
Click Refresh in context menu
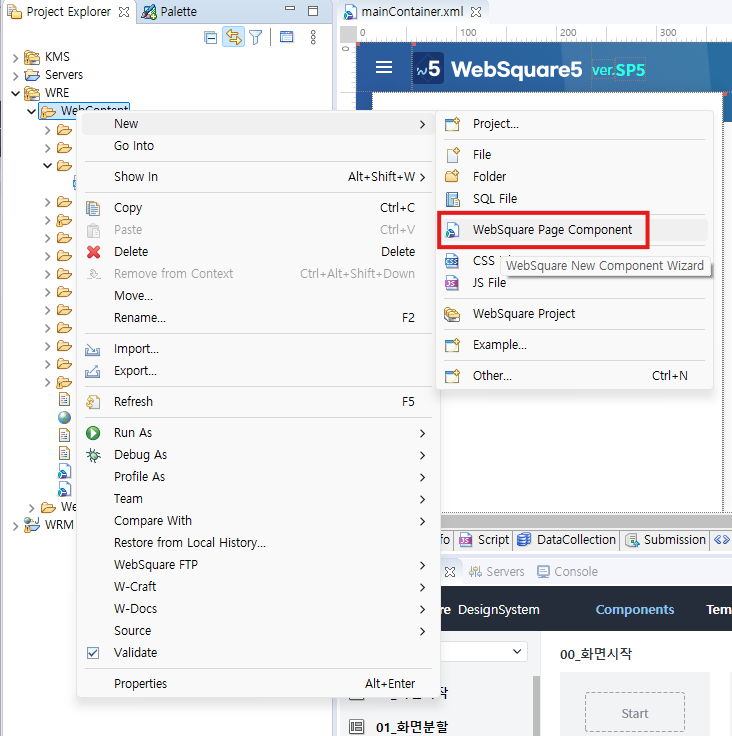click(x=256, y=402)
